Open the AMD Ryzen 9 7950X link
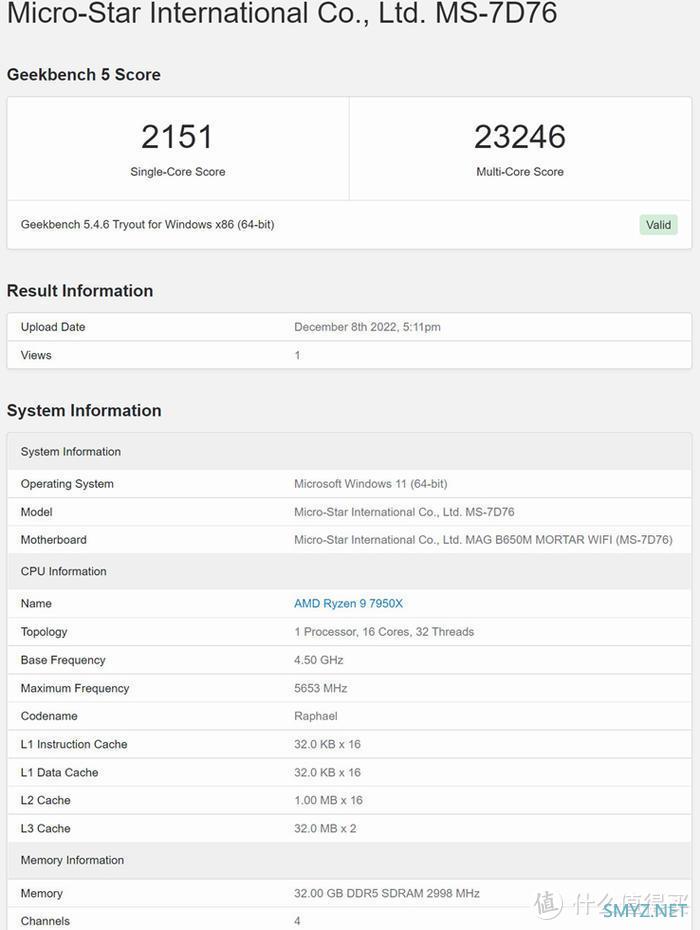The width and height of the screenshot is (700, 930). tap(348, 603)
